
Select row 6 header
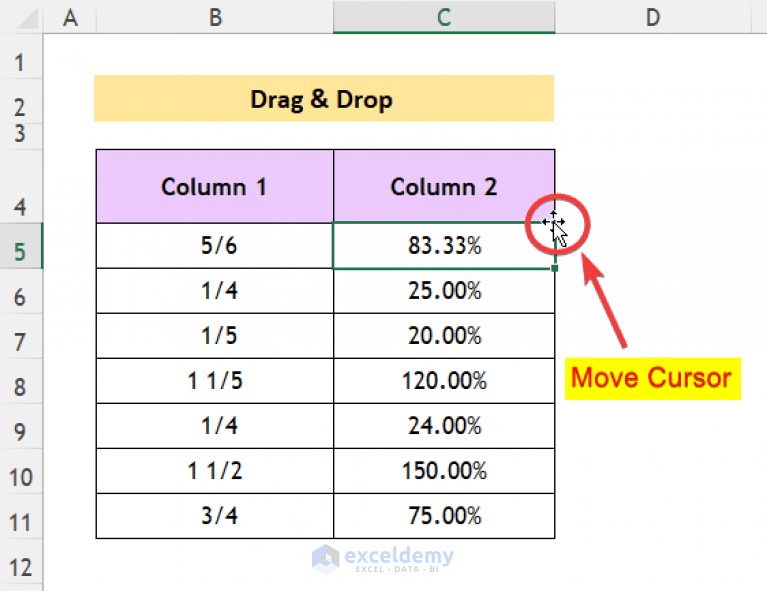click(x=21, y=291)
